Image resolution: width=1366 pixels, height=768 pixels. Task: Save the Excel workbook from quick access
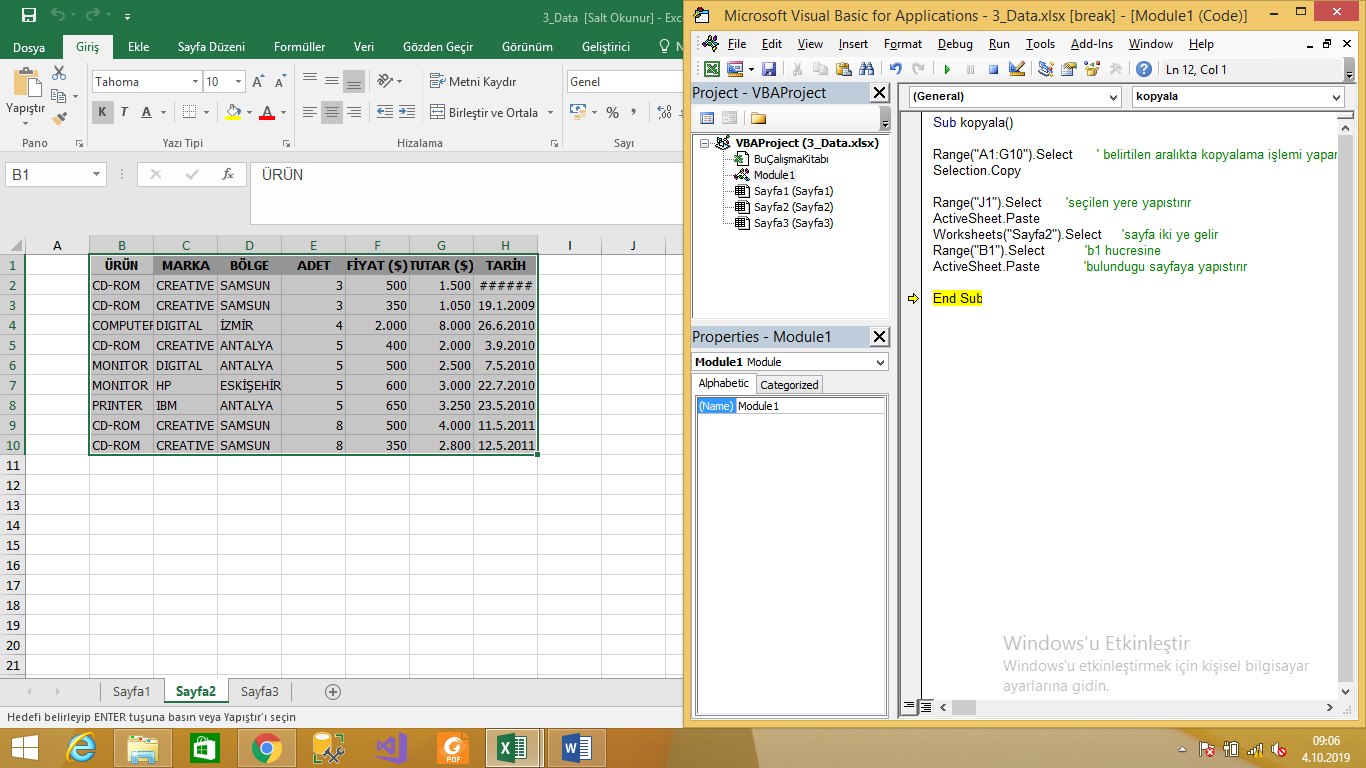(x=28, y=16)
